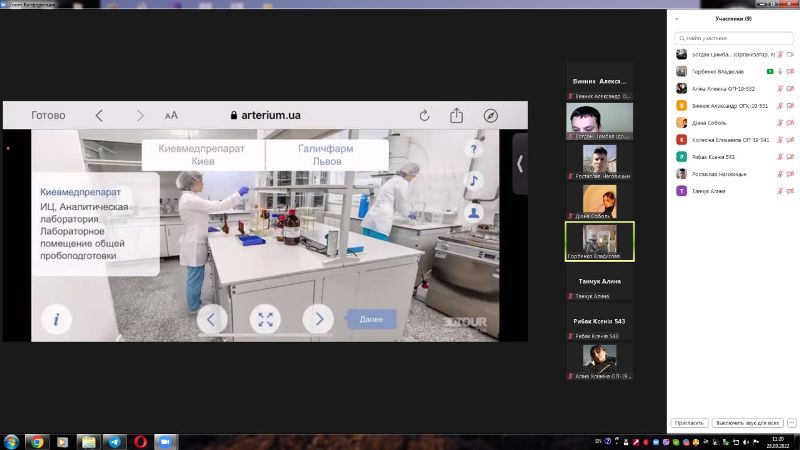Select the Галичфарм Львов tab
Image resolution: width=800 pixels, height=450 pixels.
326,154
